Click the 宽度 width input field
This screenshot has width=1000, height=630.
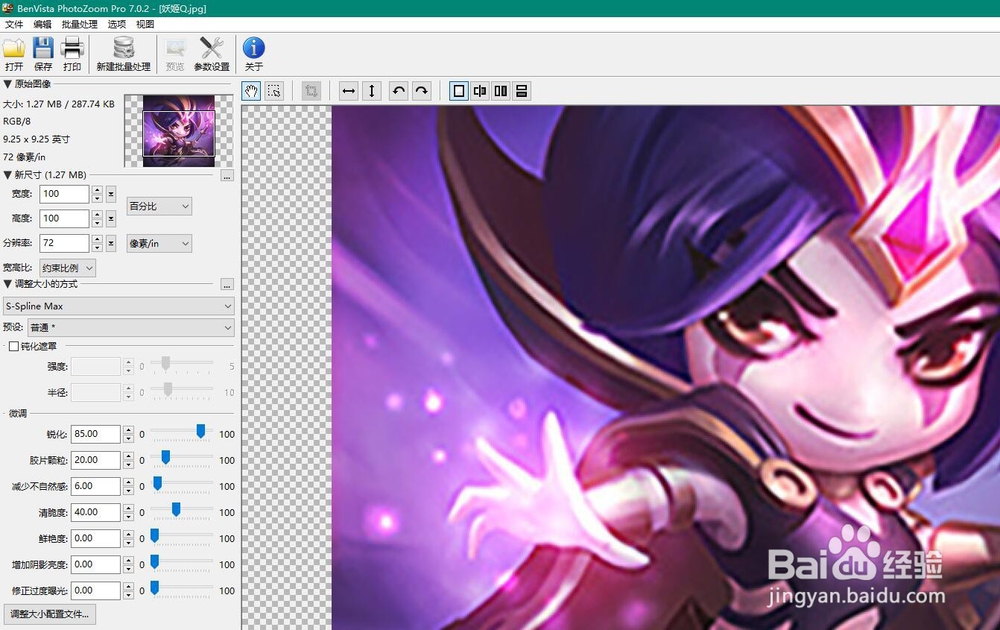click(x=64, y=194)
